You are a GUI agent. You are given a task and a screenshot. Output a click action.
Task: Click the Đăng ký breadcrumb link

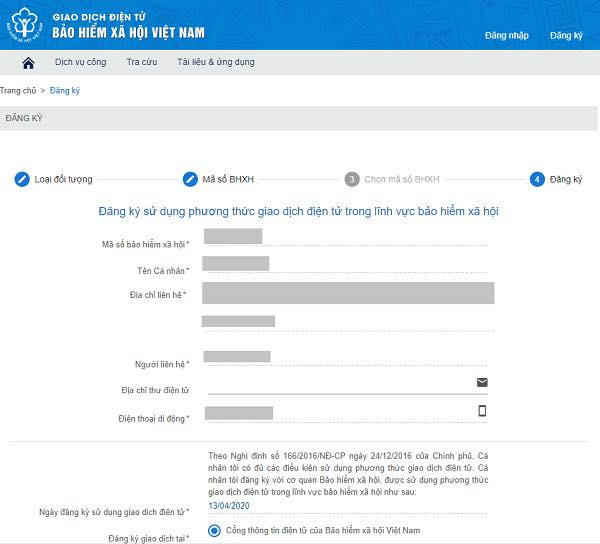[x=65, y=91]
